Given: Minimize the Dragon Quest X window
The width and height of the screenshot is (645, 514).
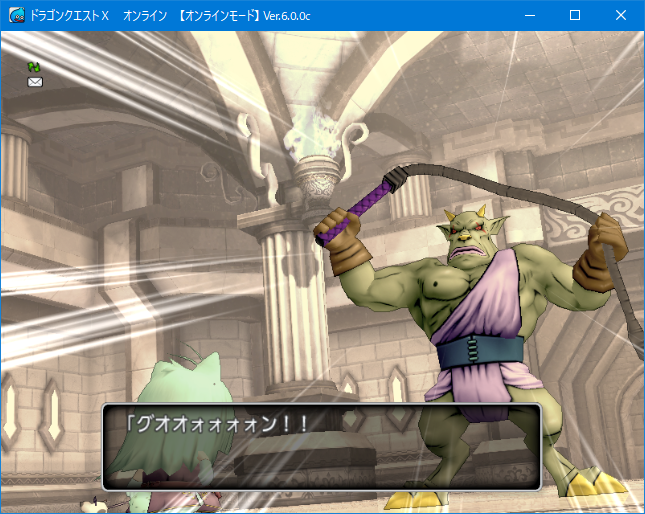Looking at the screenshot, I should point(530,16).
